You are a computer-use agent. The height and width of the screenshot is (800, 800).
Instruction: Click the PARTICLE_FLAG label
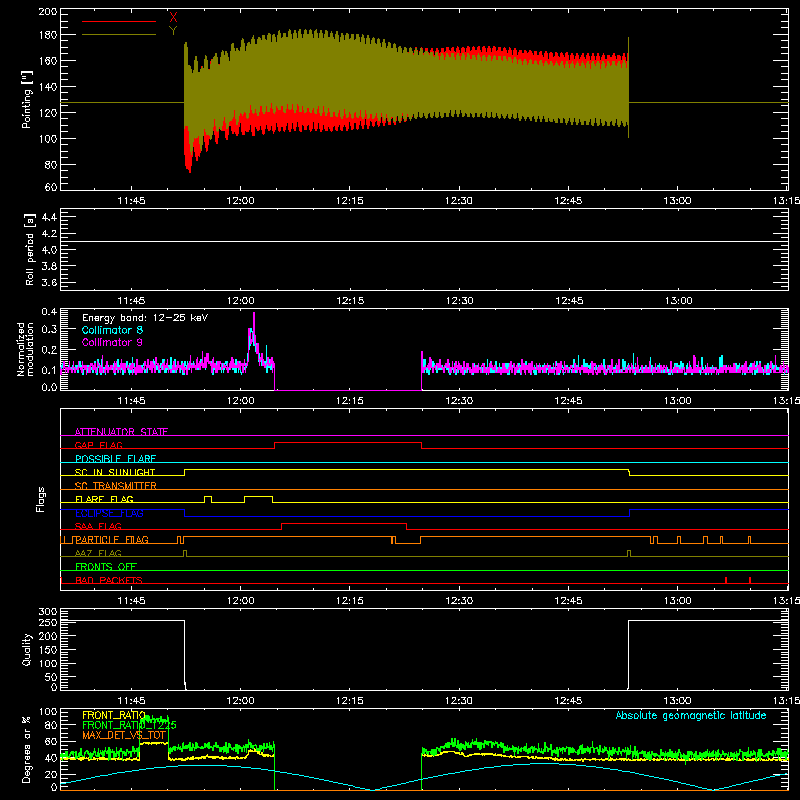click(x=112, y=540)
